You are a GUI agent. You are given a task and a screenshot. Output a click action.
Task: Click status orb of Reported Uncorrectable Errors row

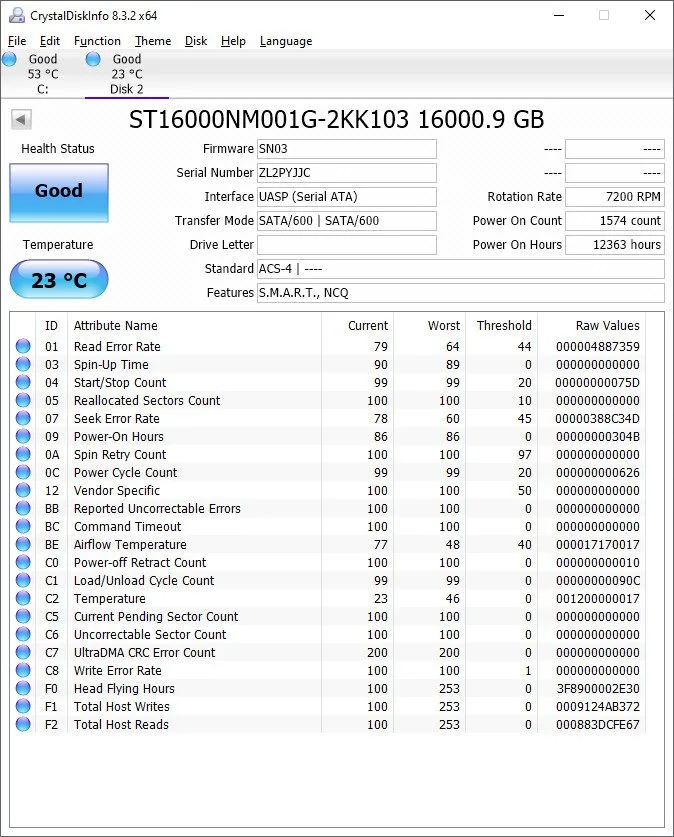coord(23,508)
